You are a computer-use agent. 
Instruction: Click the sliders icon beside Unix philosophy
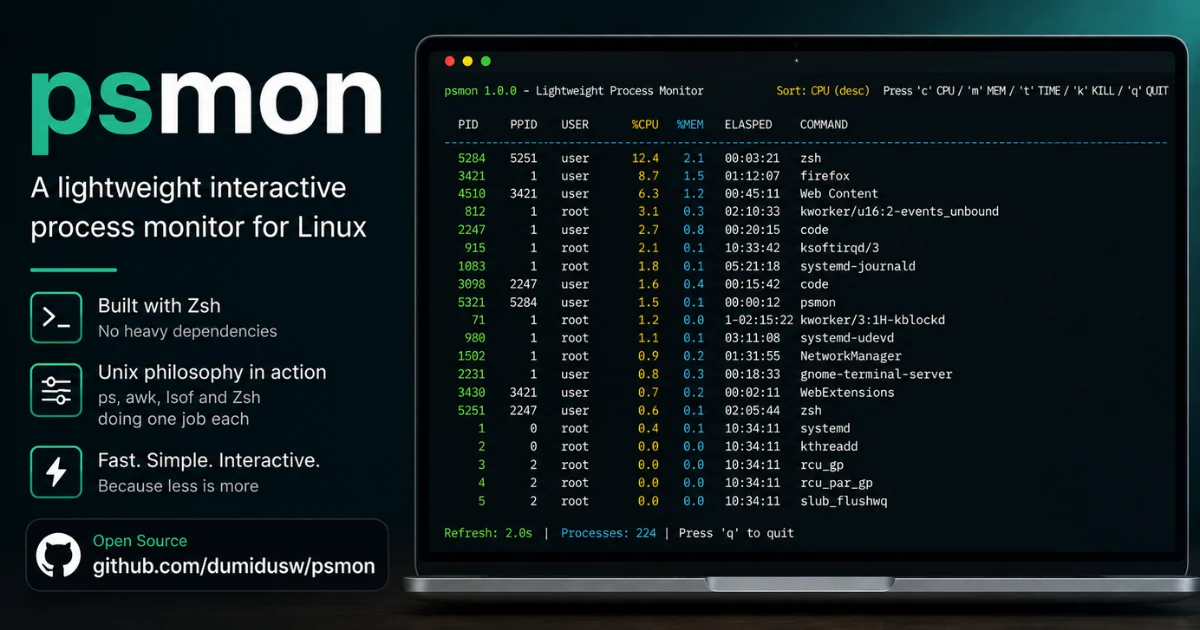(x=56, y=391)
